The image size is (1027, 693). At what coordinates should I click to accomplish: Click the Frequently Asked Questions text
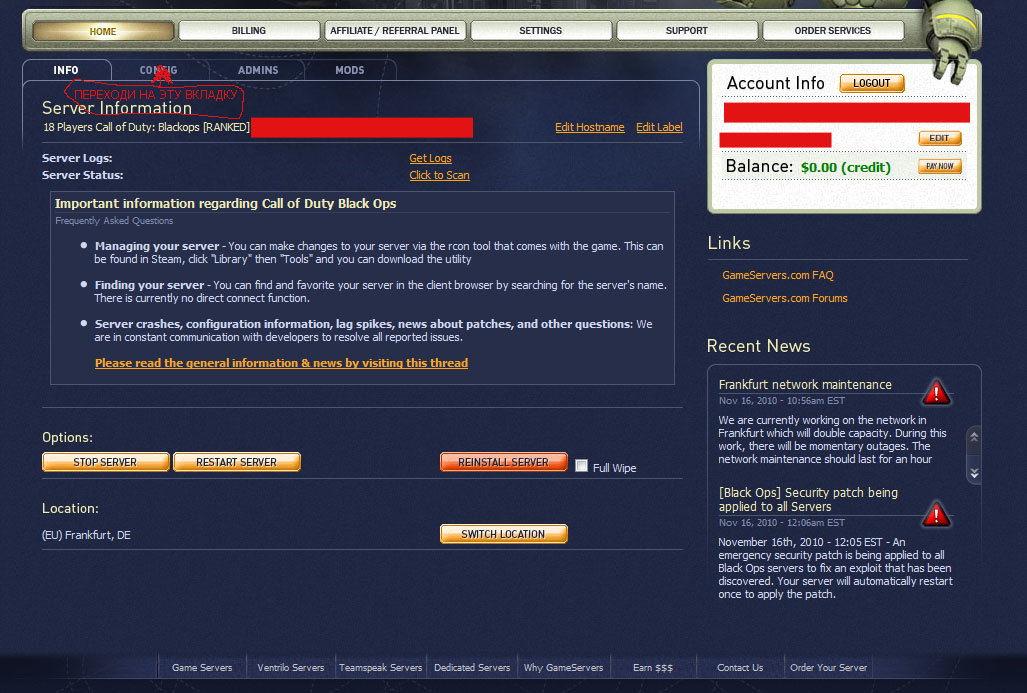point(114,221)
